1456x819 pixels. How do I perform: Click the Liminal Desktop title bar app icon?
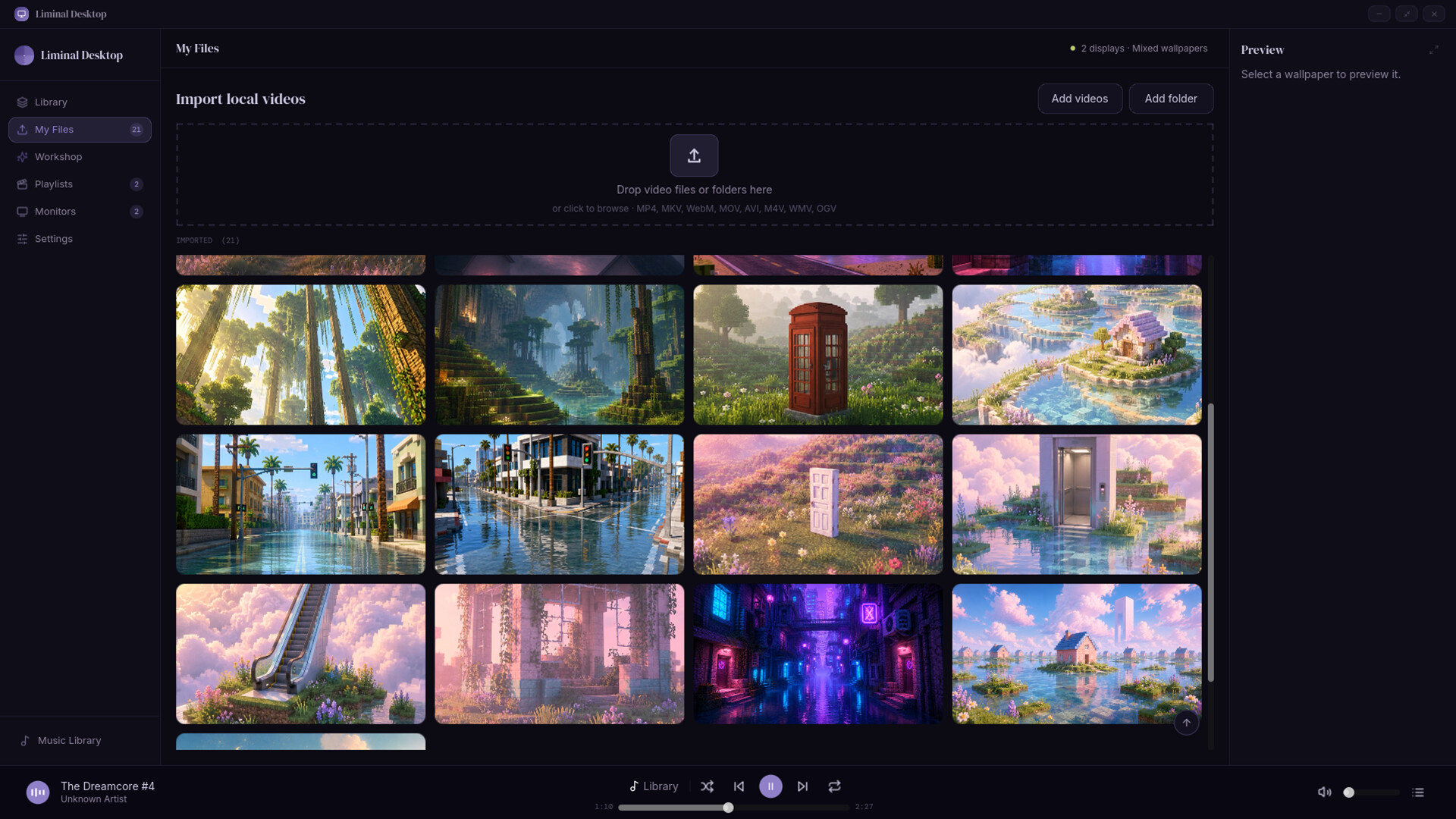21,14
